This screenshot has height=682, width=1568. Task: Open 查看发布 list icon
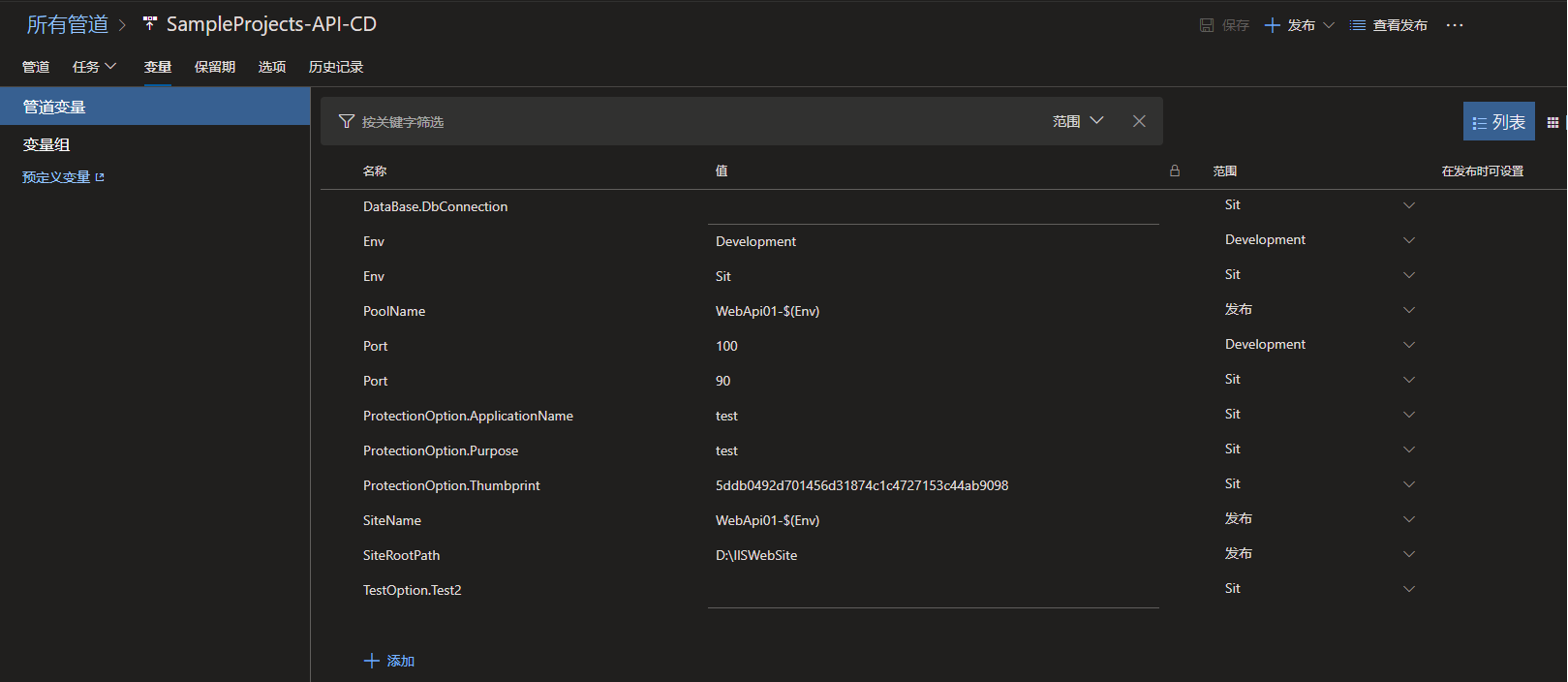[x=1358, y=25]
